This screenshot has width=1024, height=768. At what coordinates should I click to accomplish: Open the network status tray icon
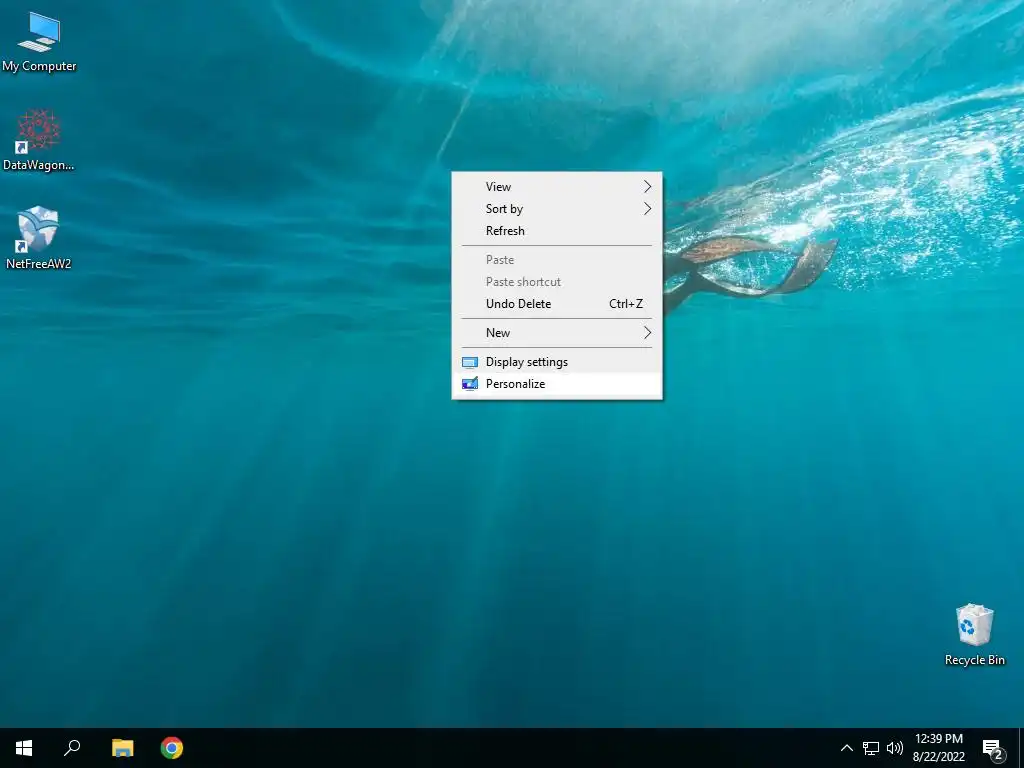pos(871,748)
